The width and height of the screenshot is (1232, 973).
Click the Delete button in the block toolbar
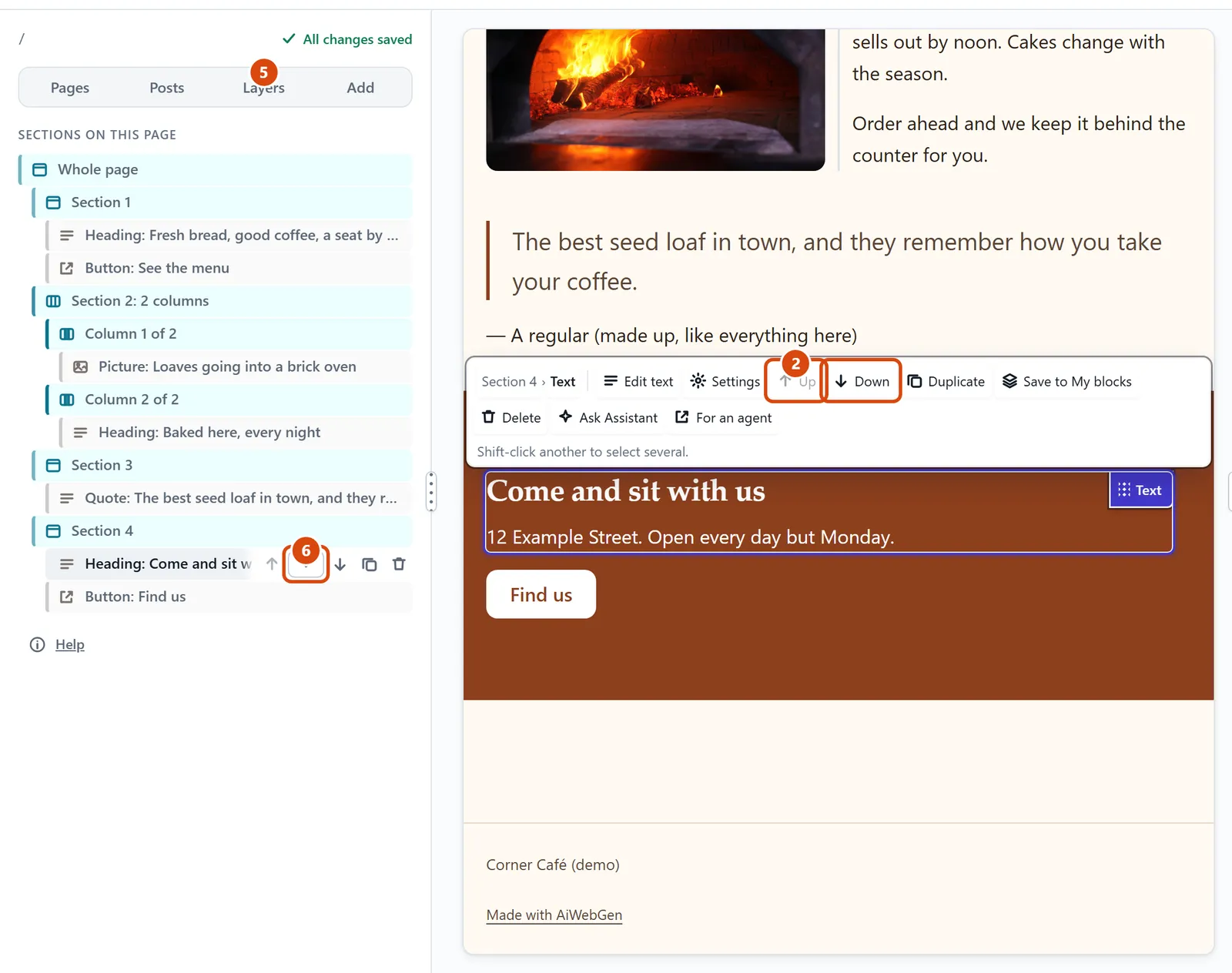pos(511,417)
